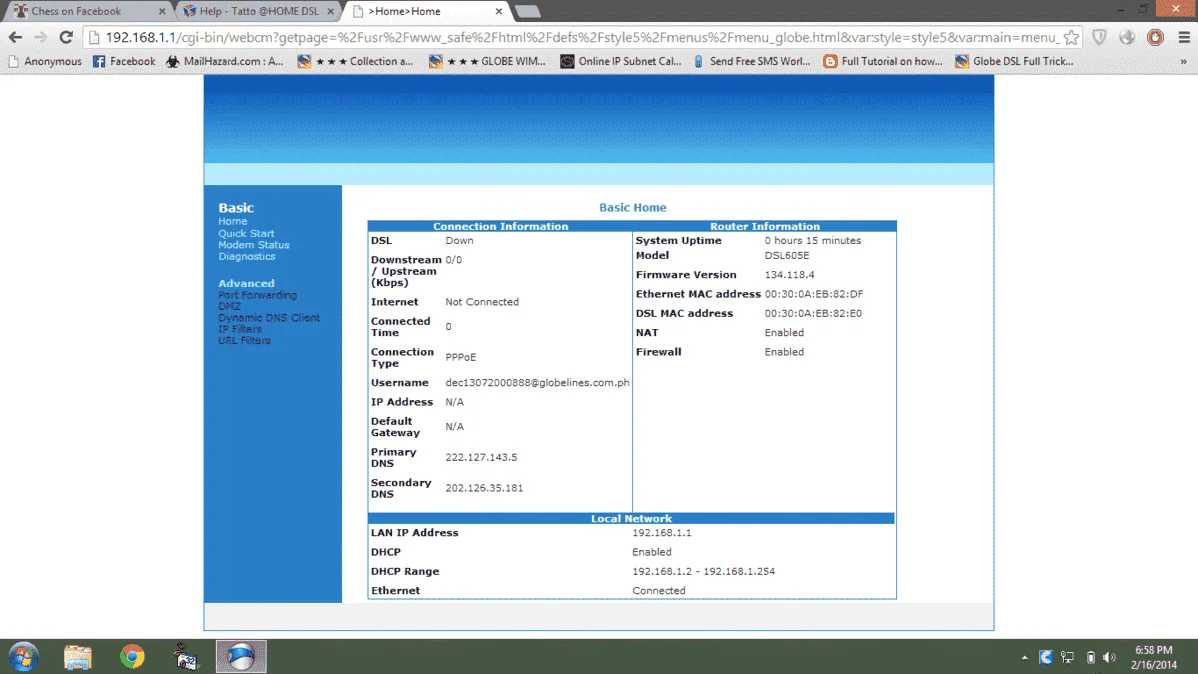Click the browser forward arrow
The height and width of the screenshot is (674, 1198).
coord(40,37)
